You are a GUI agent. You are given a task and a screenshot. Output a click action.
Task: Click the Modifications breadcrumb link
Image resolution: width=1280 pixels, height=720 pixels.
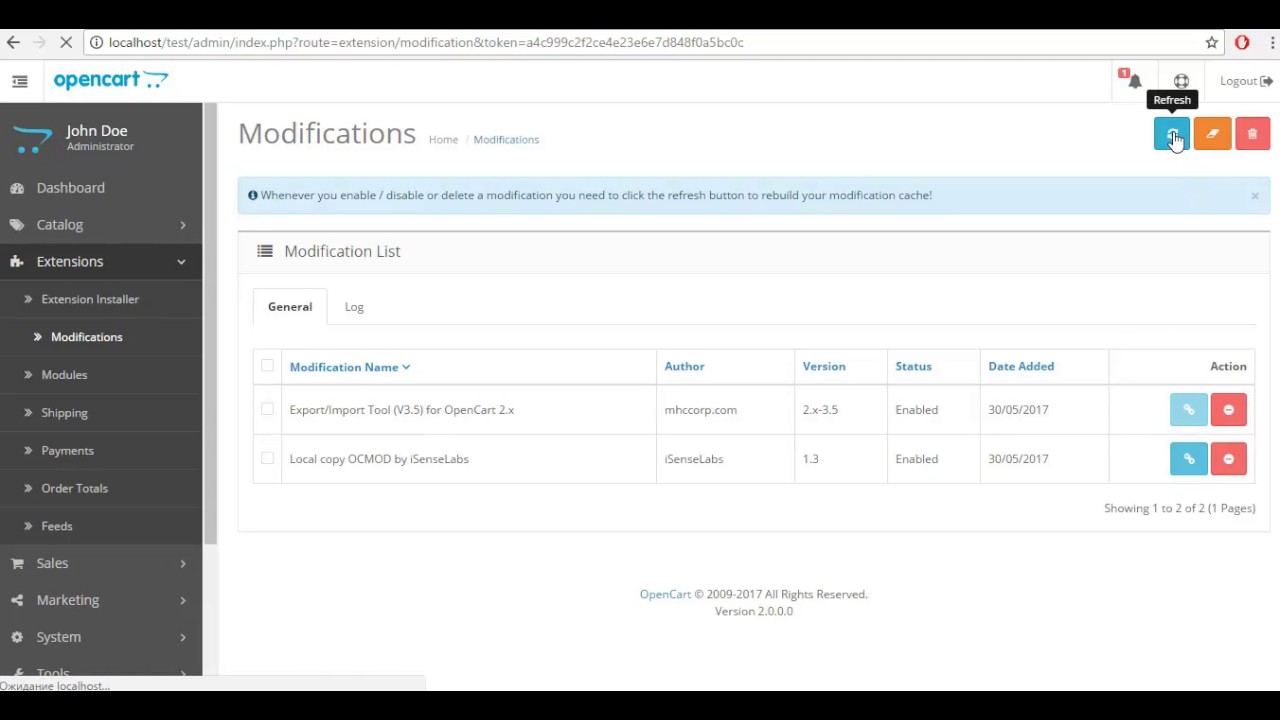[x=506, y=140]
